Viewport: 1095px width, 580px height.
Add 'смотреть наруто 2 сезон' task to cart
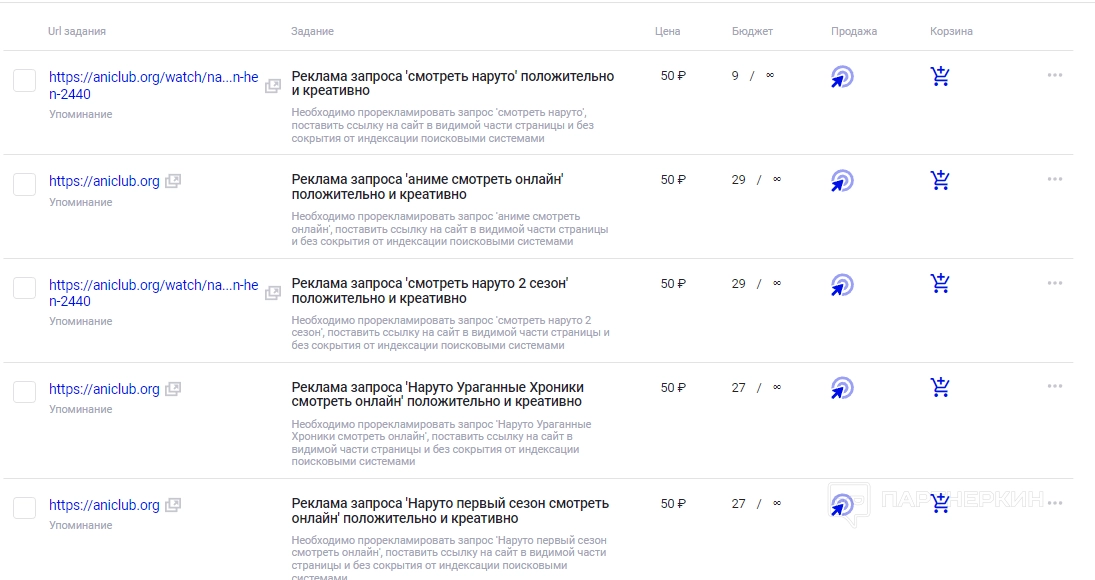coord(940,284)
